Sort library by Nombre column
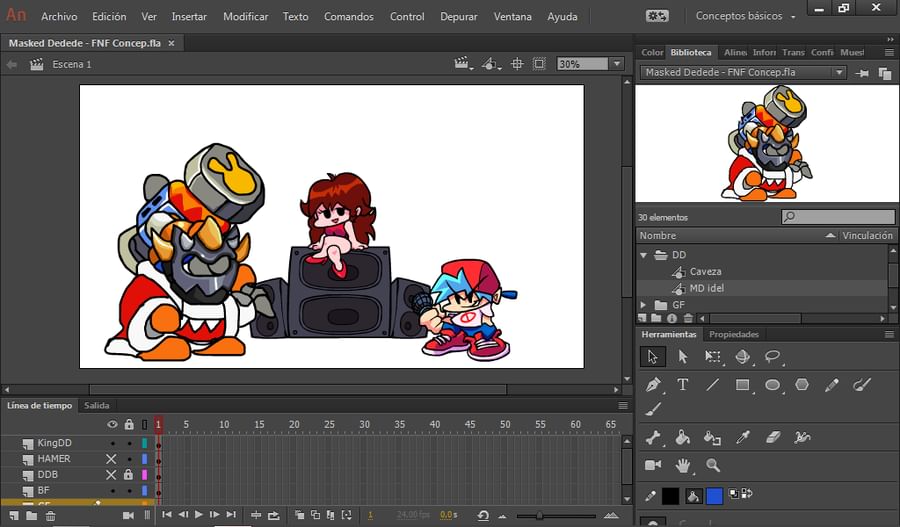This screenshot has height=527, width=900. tap(736, 235)
